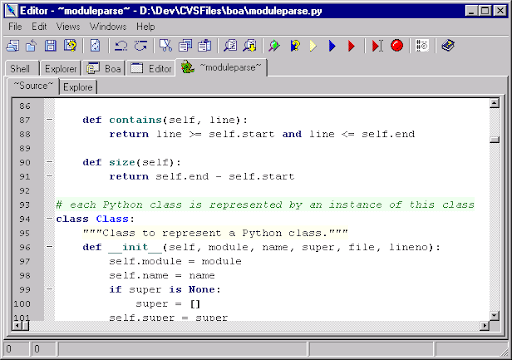Click the green magnifier profile icon
The image size is (512, 360).
(x=274, y=46)
